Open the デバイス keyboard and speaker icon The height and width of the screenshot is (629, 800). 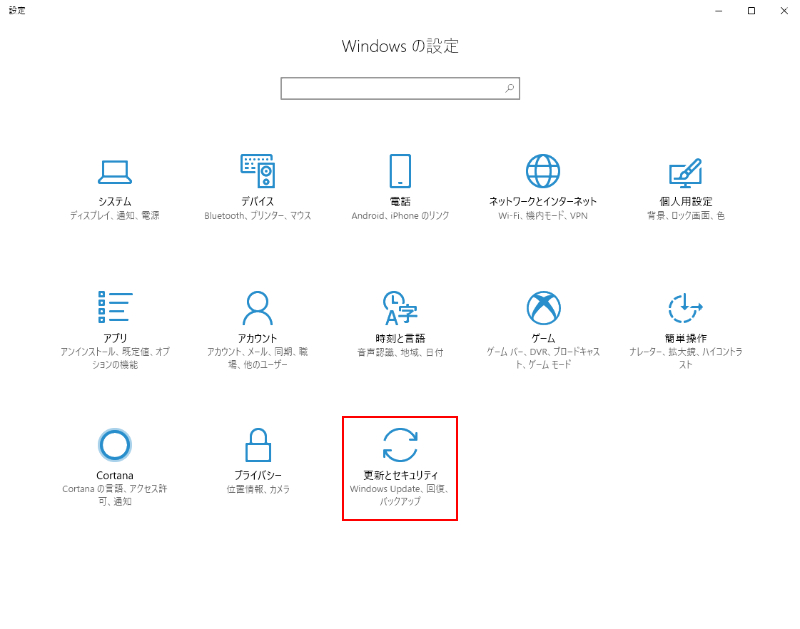point(258,171)
